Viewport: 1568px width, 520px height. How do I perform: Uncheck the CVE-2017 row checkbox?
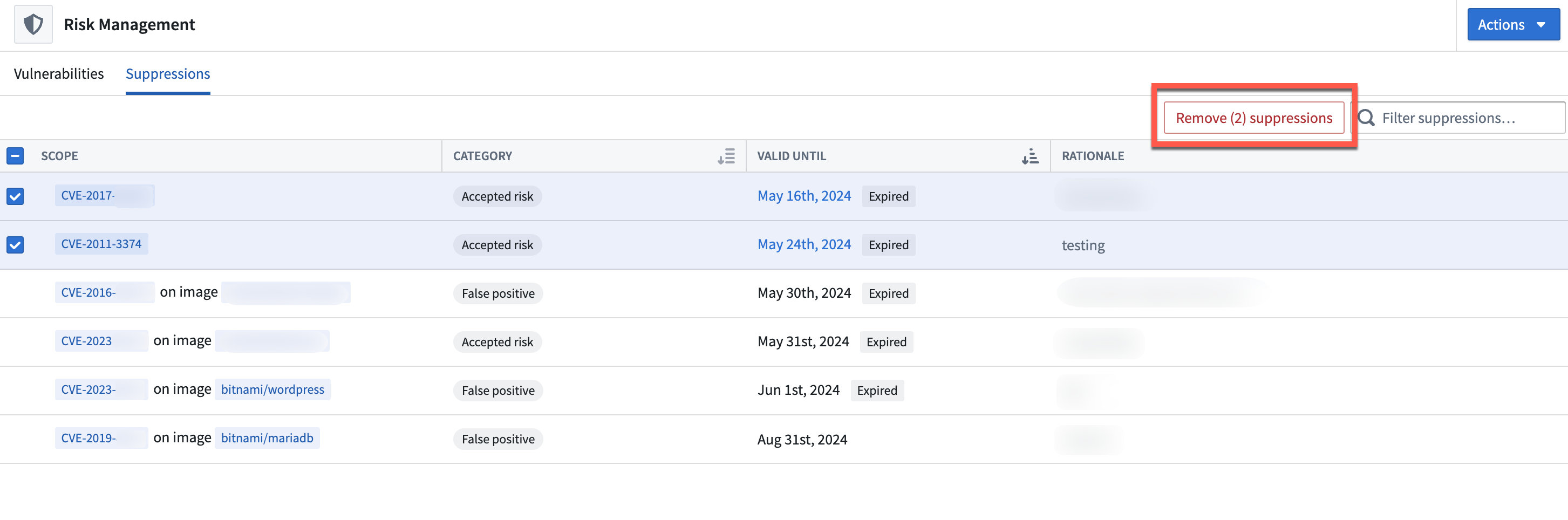point(15,196)
